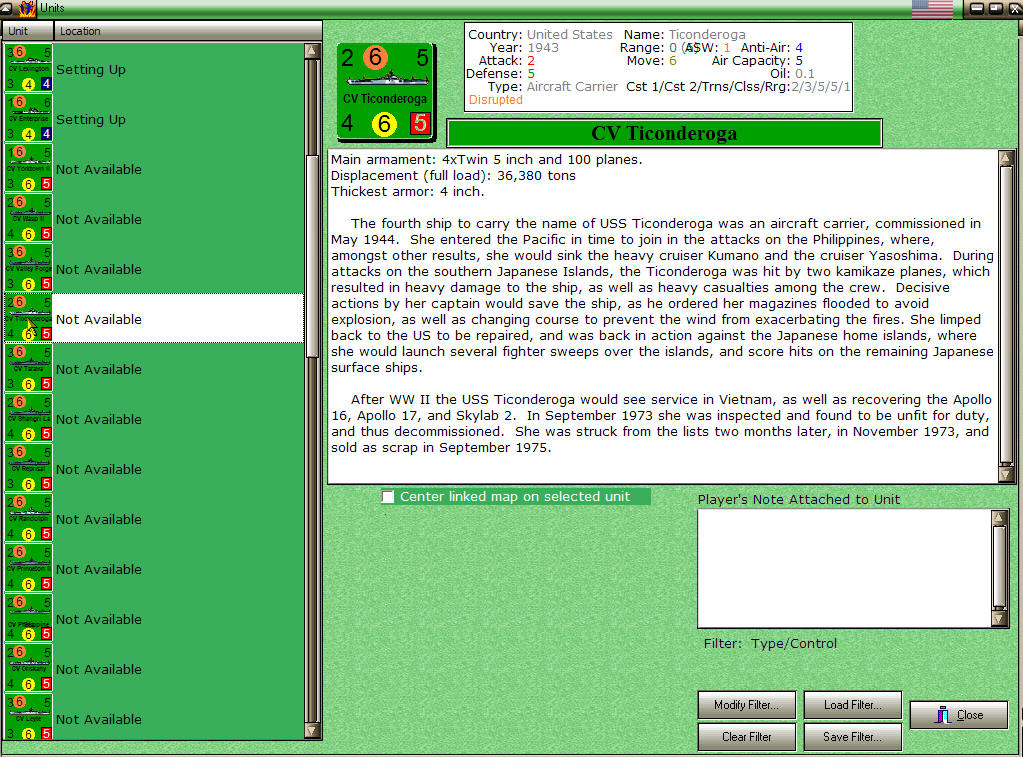The height and width of the screenshot is (757, 1023).
Task: Click the description text scroll up arrow
Action: pos(1006,157)
